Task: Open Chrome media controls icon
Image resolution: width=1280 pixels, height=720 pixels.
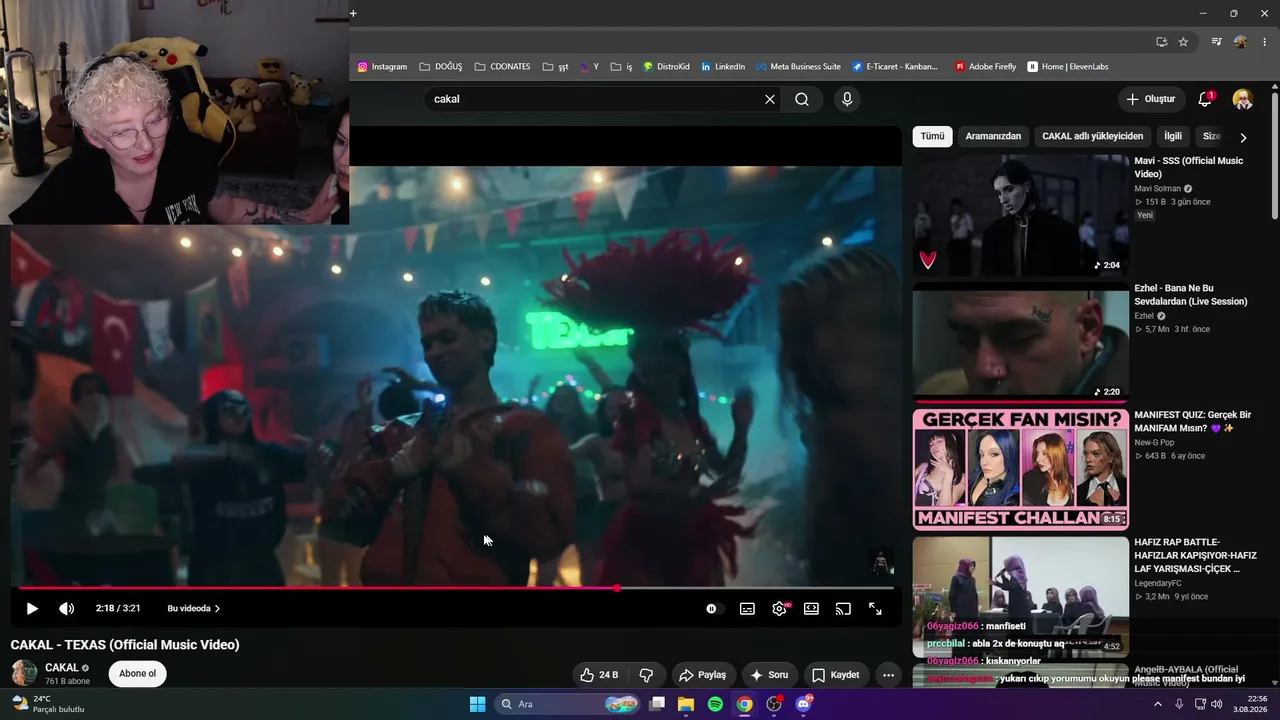Action: pyautogui.click(x=1216, y=42)
